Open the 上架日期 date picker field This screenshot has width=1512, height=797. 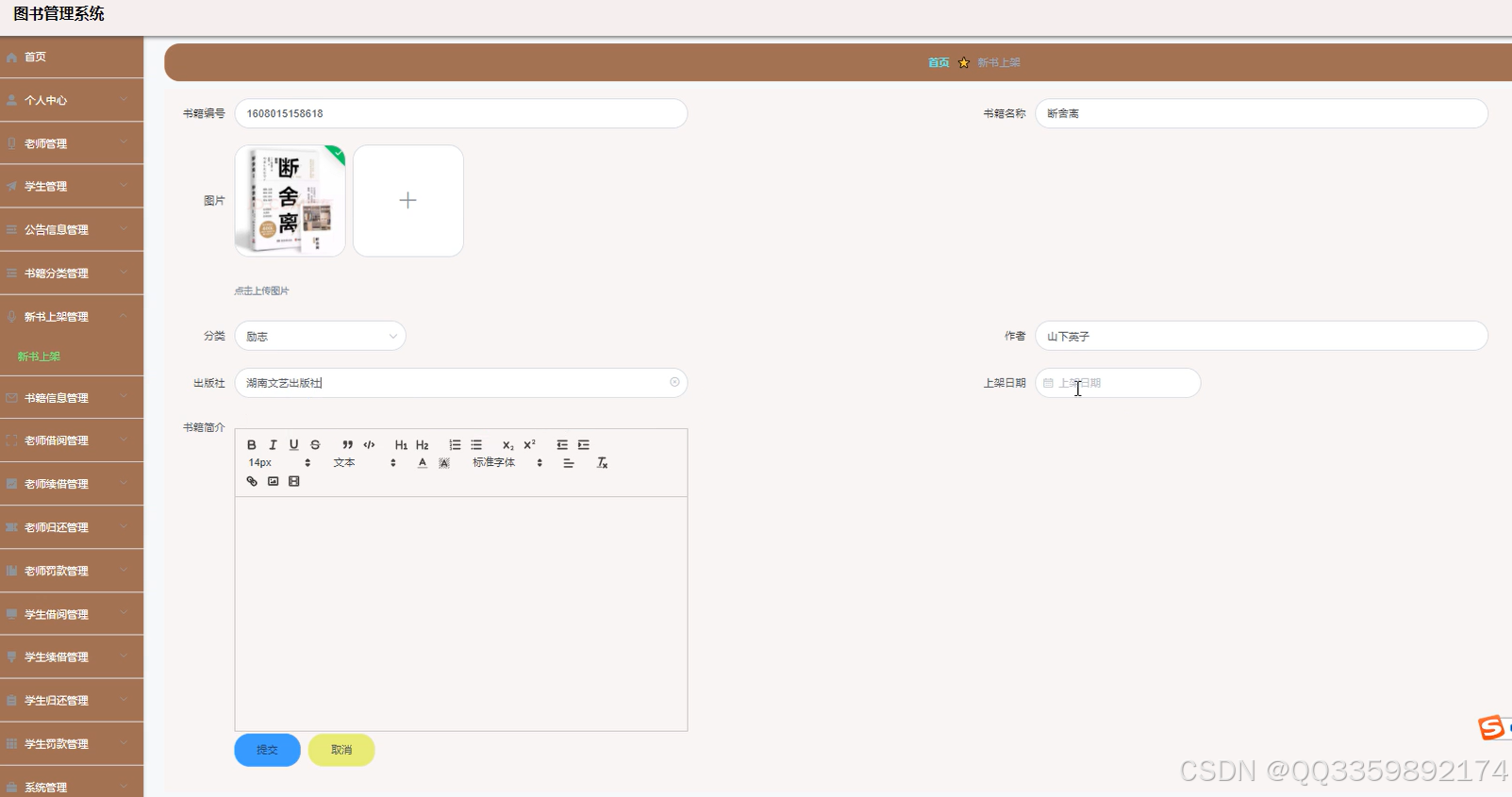(x=1118, y=383)
